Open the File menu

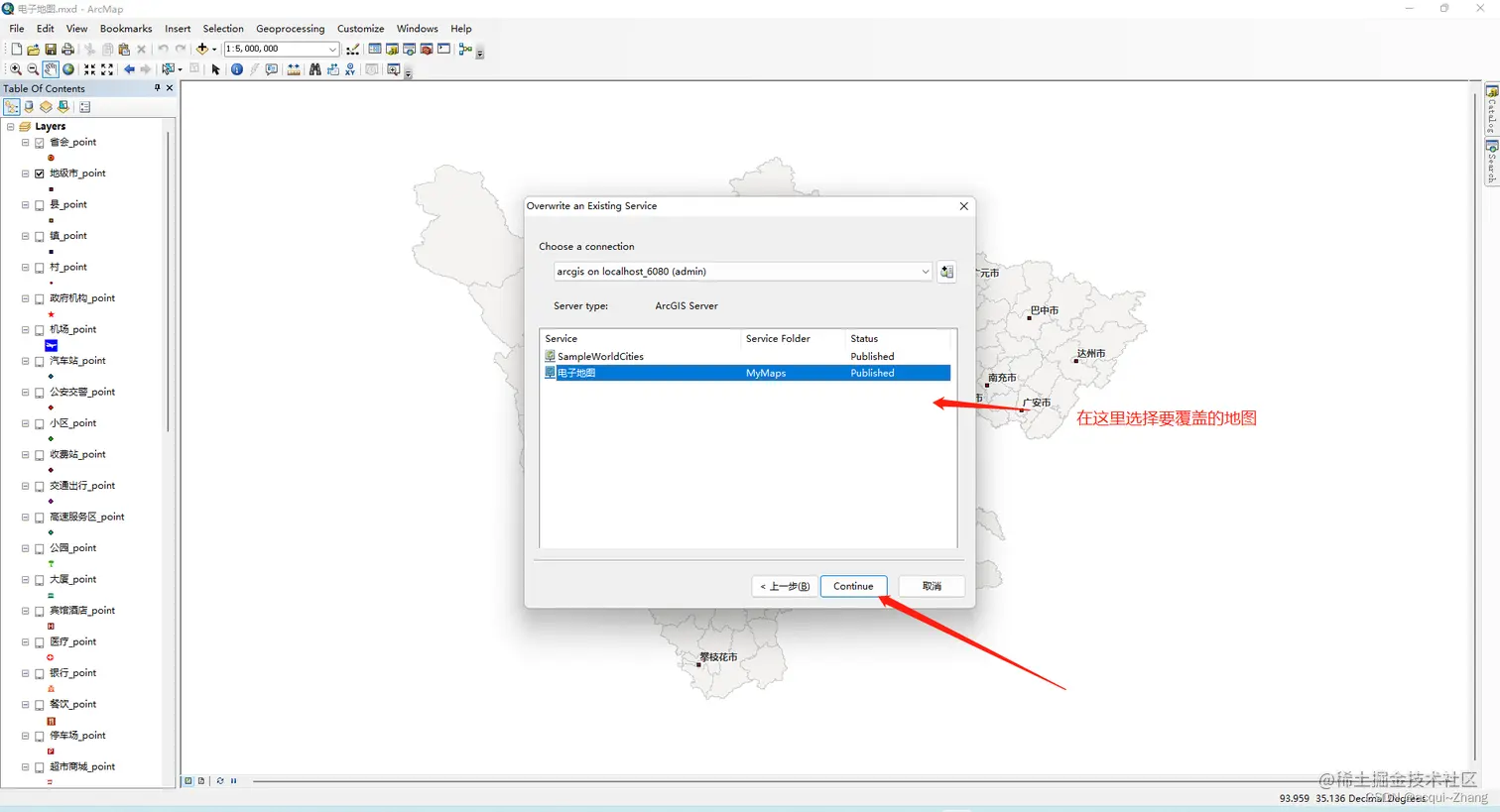[17, 29]
